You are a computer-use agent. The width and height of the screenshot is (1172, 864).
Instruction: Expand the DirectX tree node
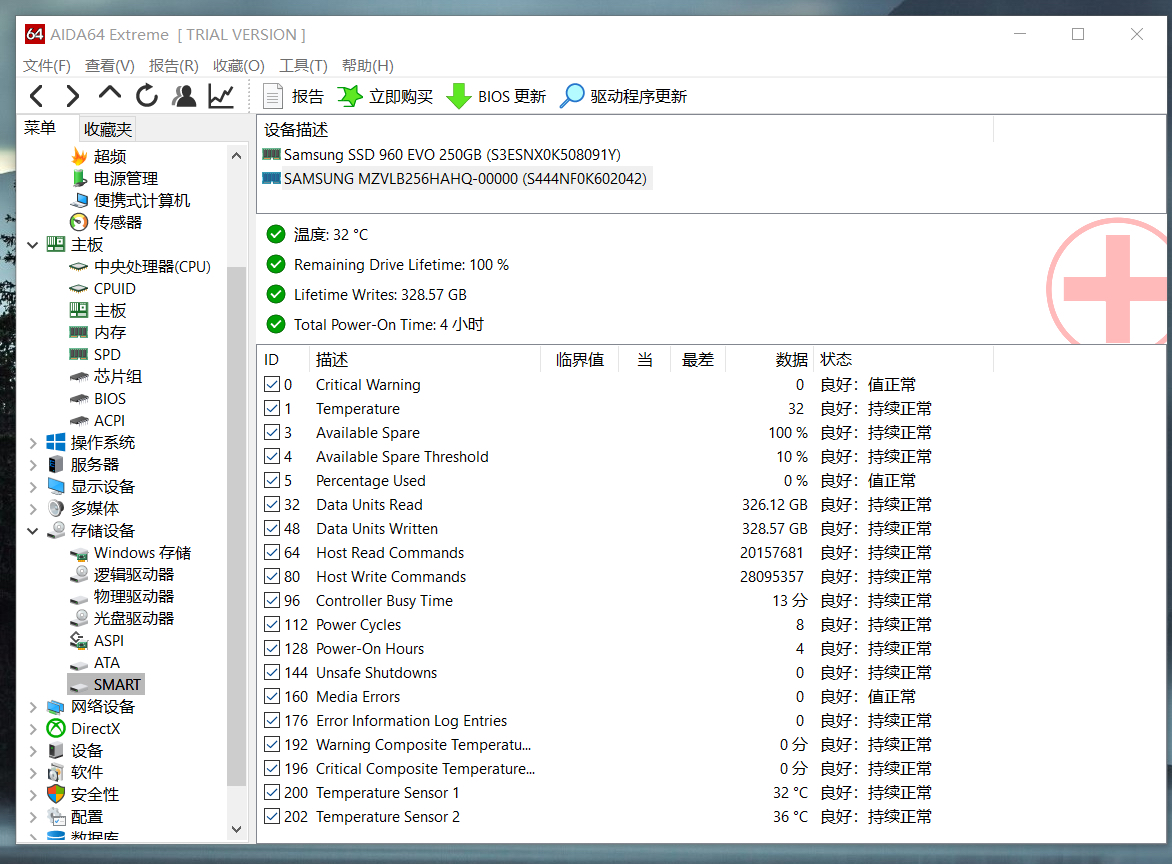[x=33, y=729]
